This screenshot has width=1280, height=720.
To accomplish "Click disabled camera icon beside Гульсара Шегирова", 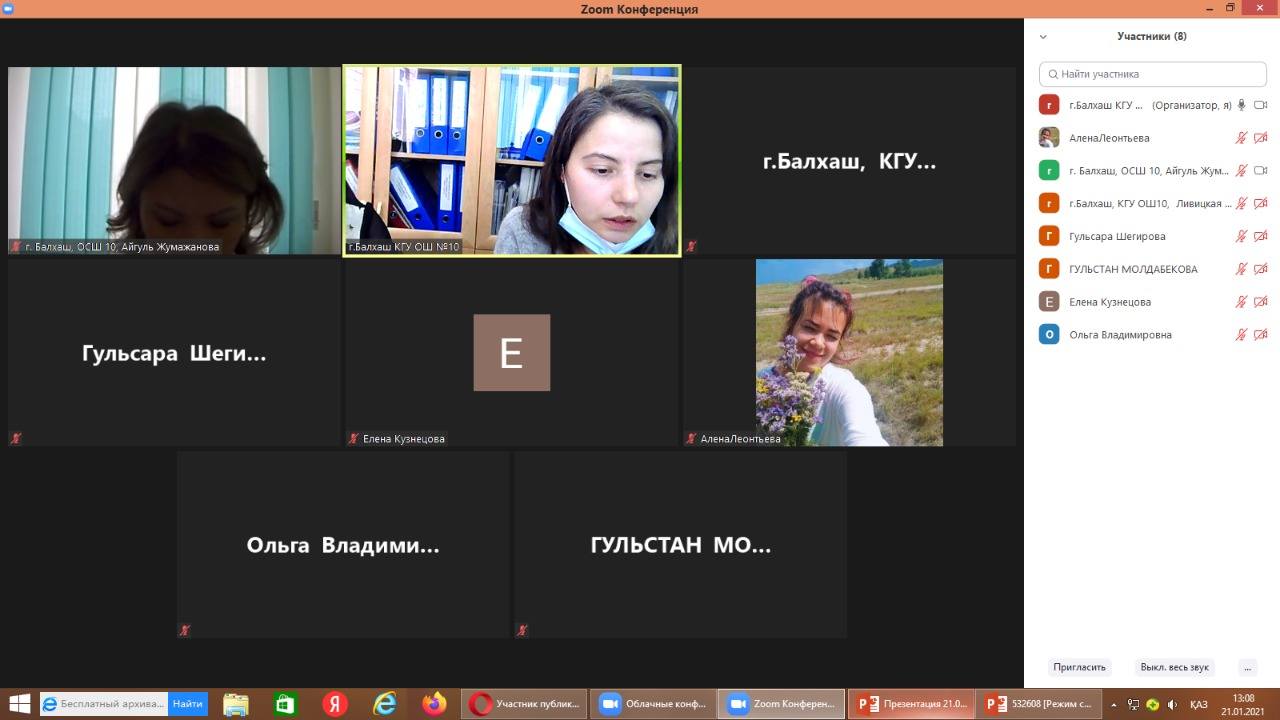I will point(1260,236).
